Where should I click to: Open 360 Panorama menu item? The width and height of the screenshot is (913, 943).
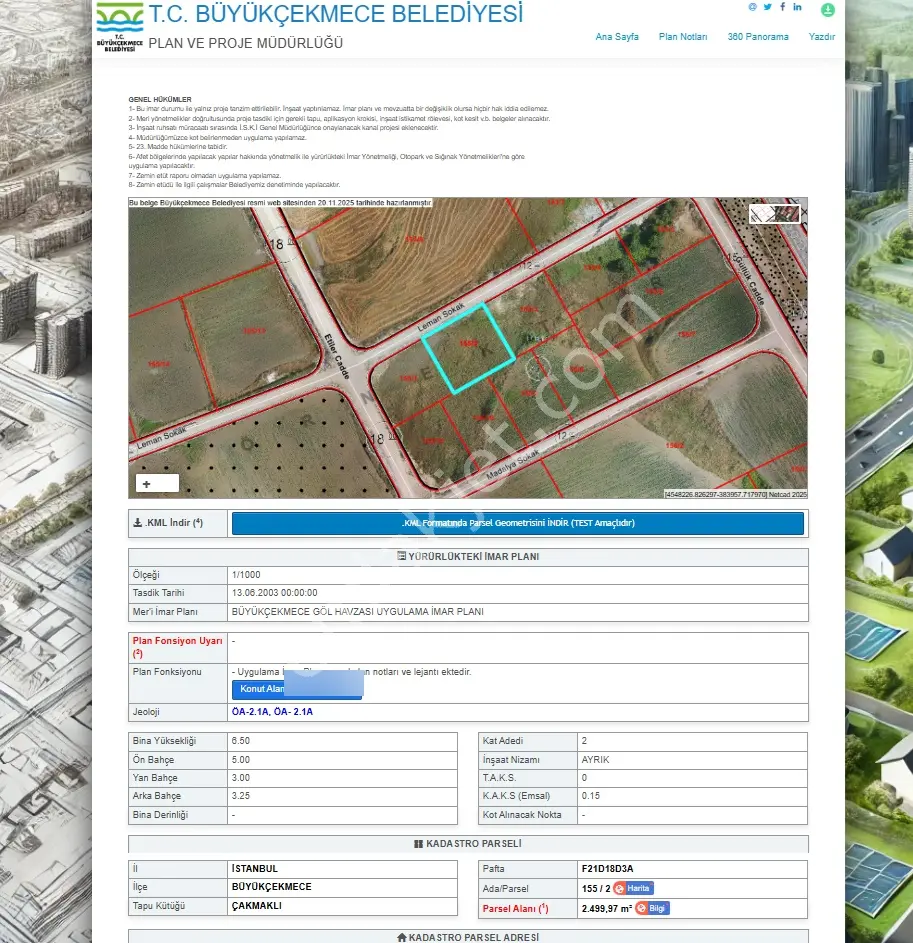(x=758, y=37)
